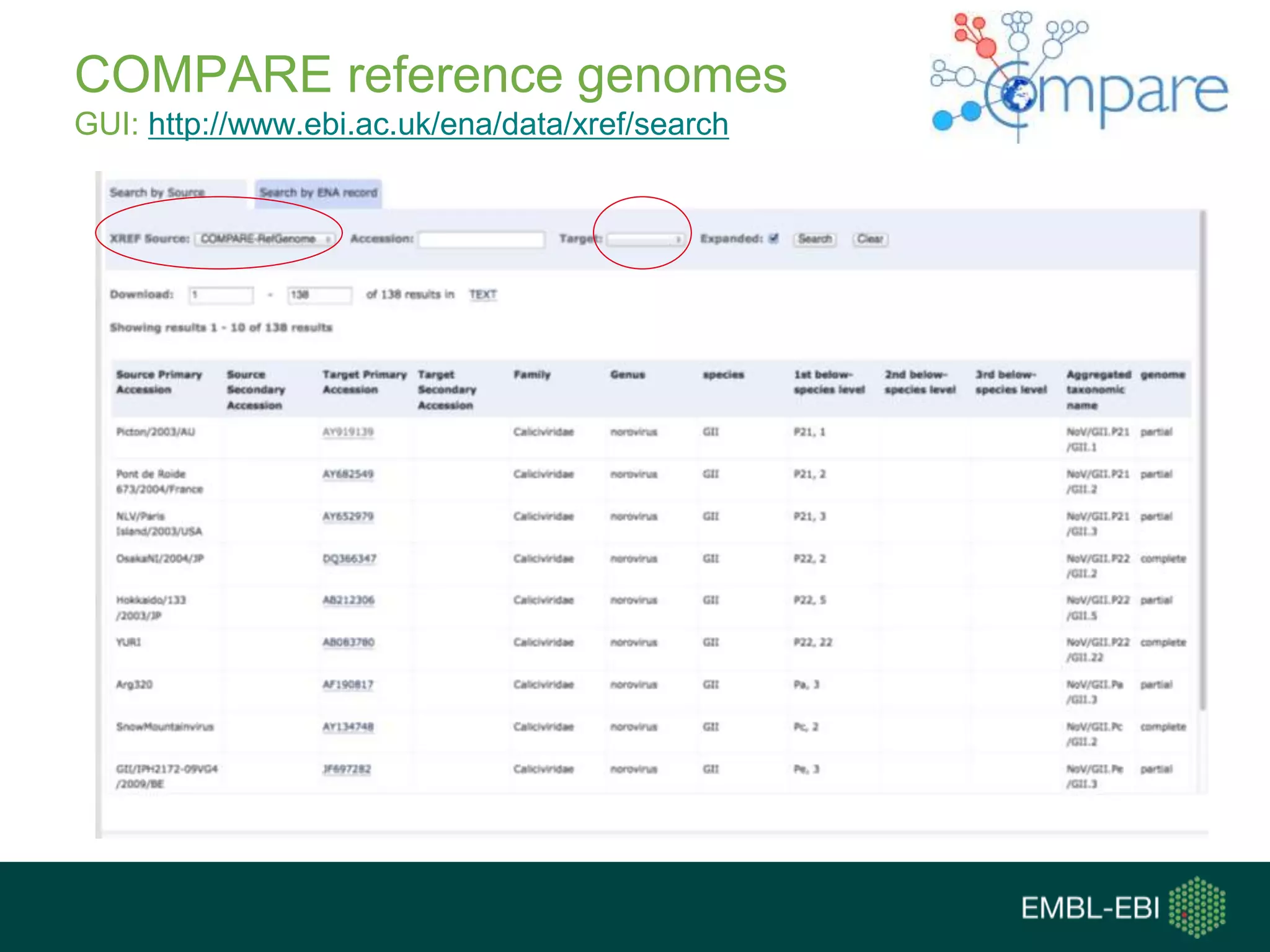Screen dimensions: 1270x952
Task: Switch to Search by ENA record tab
Action: [x=318, y=193]
